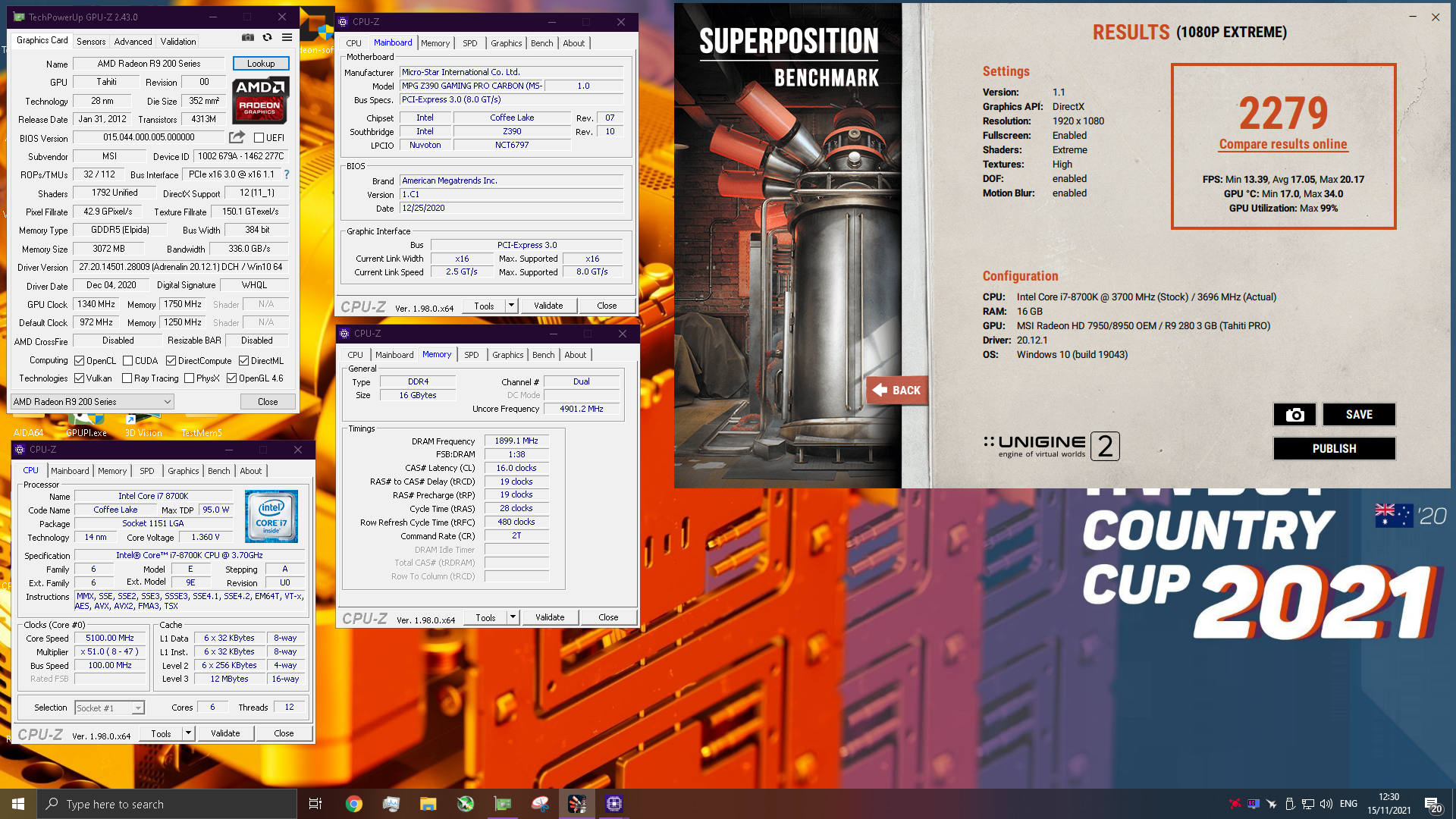Image resolution: width=1456 pixels, height=819 pixels.
Task: Click the PUBLISH button in Superposition
Action: (x=1334, y=448)
